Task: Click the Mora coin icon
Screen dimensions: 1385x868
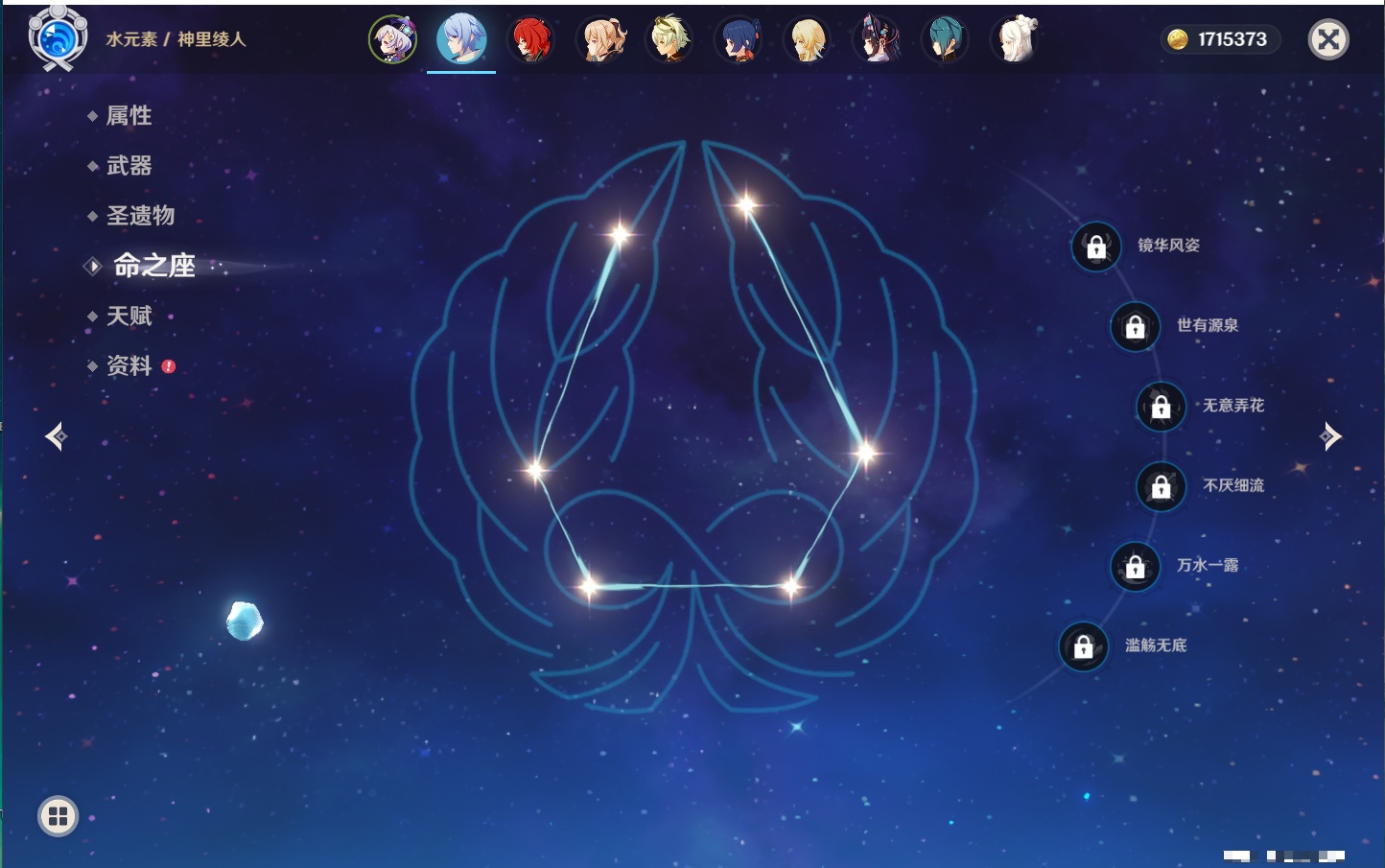Action: point(1178,39)
